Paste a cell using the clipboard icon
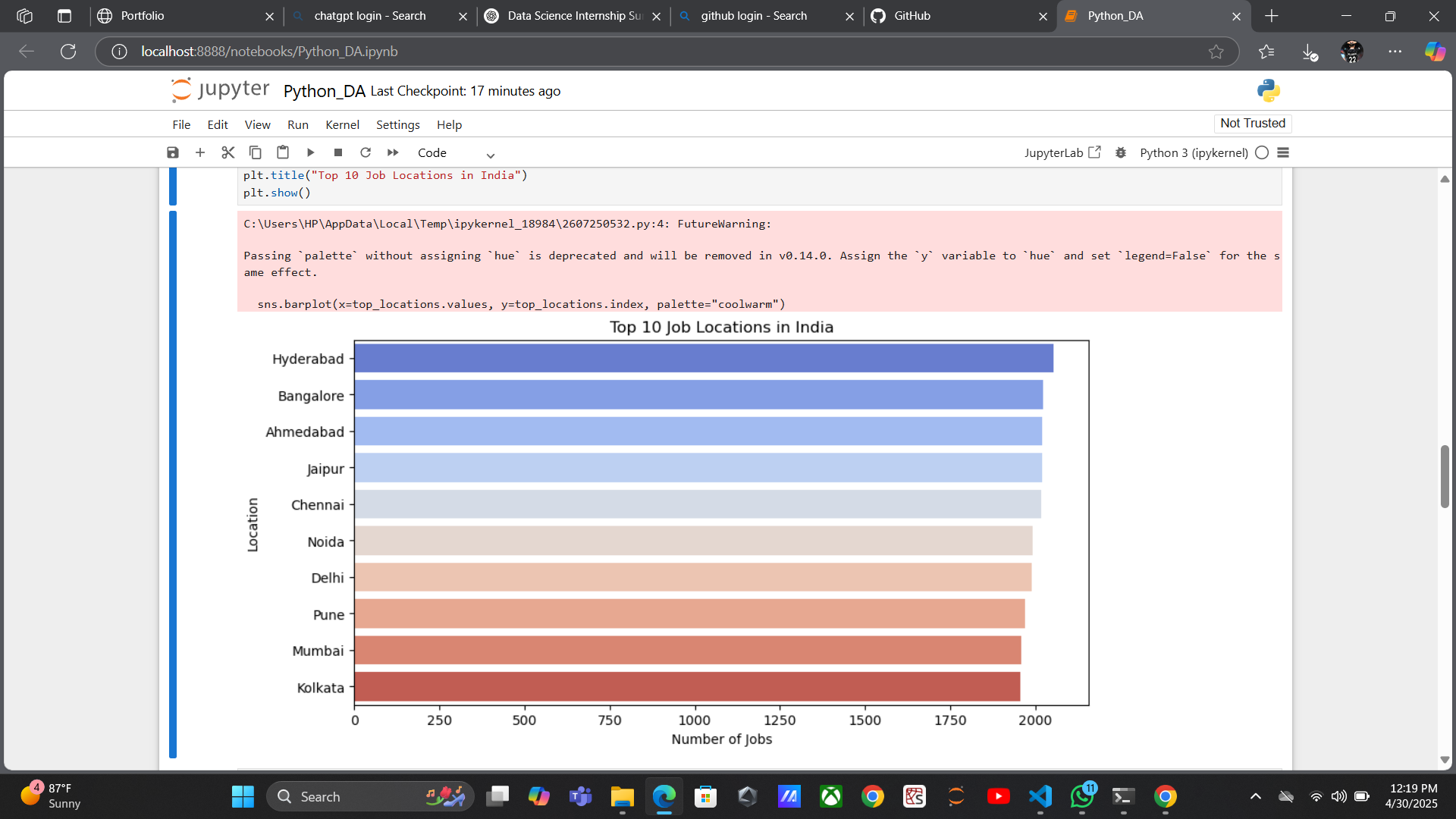Screen dimensions: 1456x819 (283, 152)
